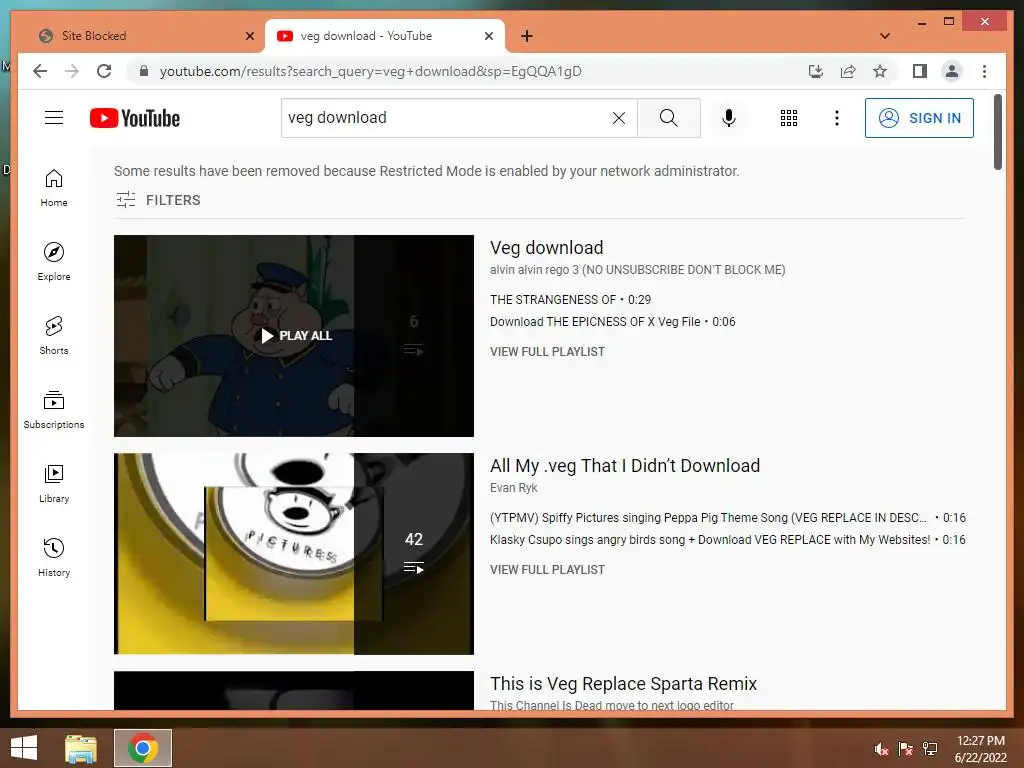This screenshot has width=1024, height=768.
Task: Open network tray icon
Action: tap(930, 749)
